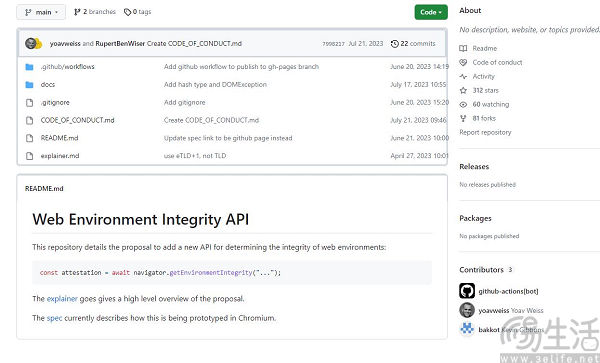Click the eye icon beside 60 watching

[x=463, y=104]
